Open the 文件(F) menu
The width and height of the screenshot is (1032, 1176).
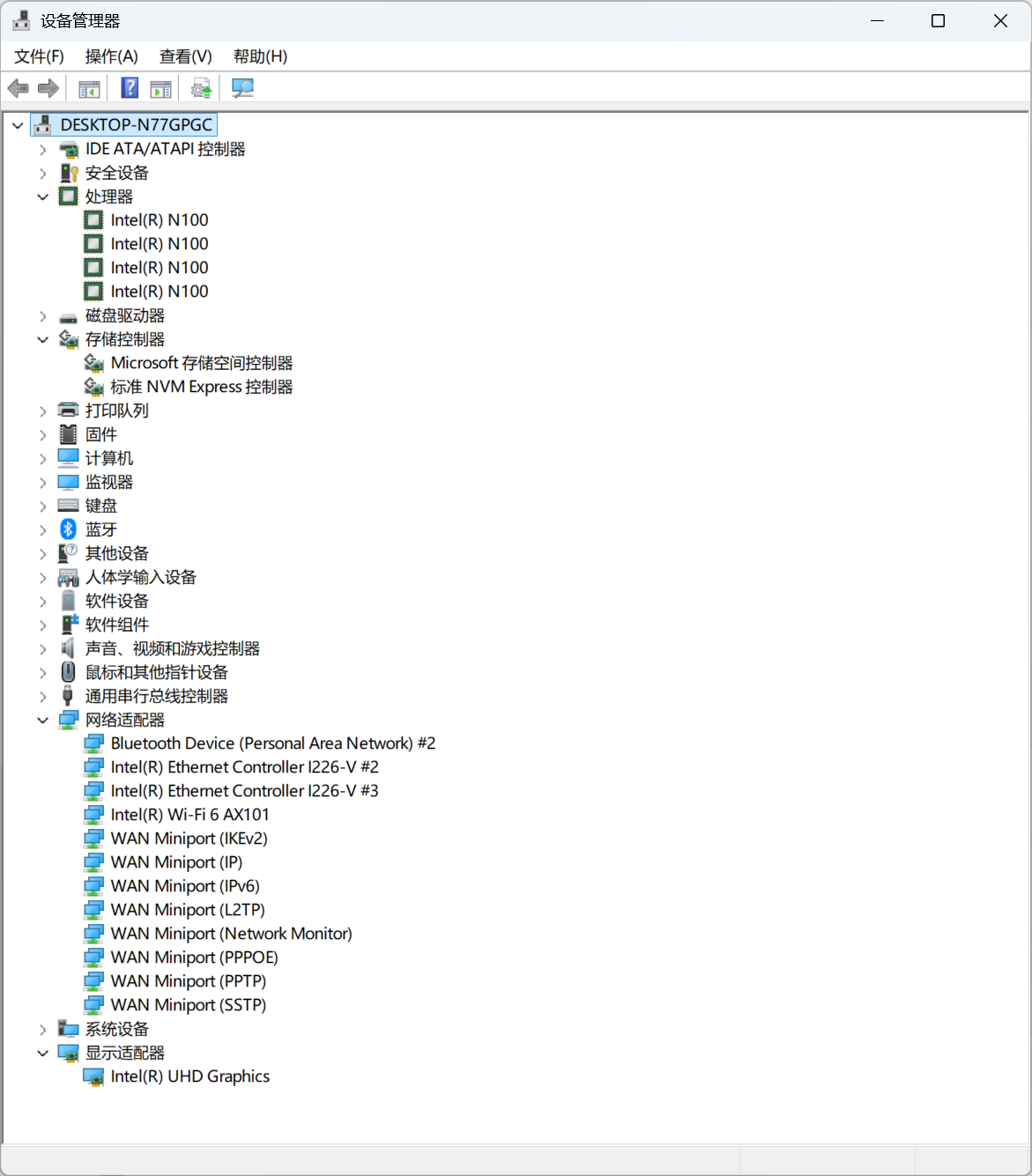click(39, 56)
